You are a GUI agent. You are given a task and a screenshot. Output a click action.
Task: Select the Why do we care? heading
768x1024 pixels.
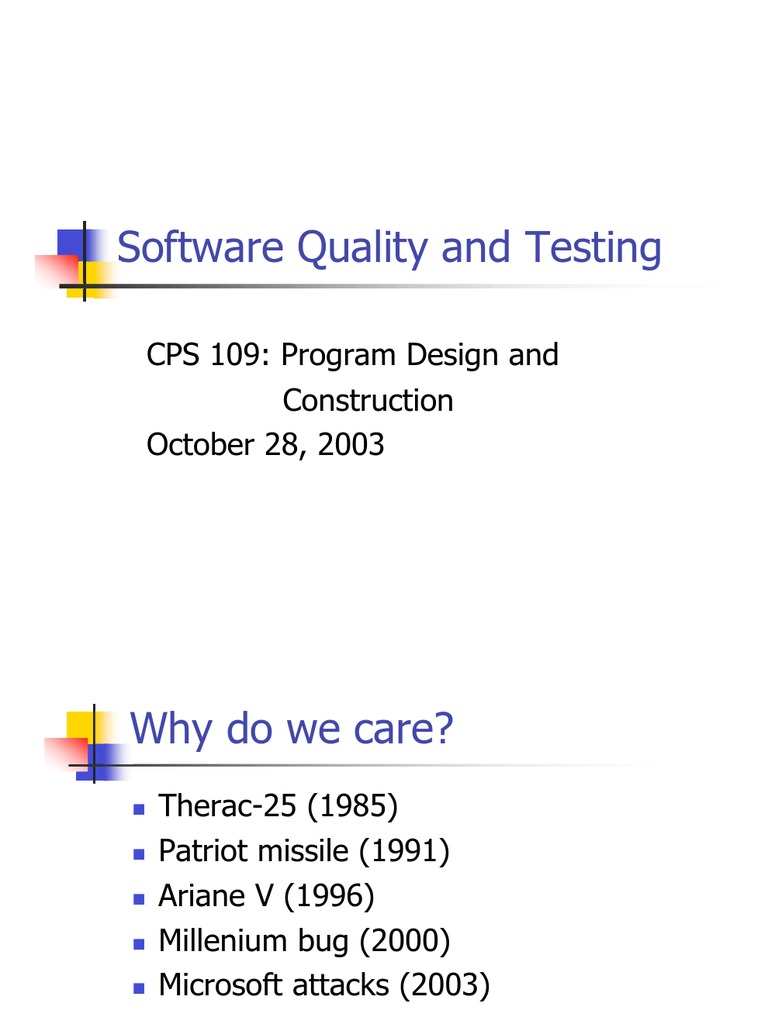[x=292, y=729]
